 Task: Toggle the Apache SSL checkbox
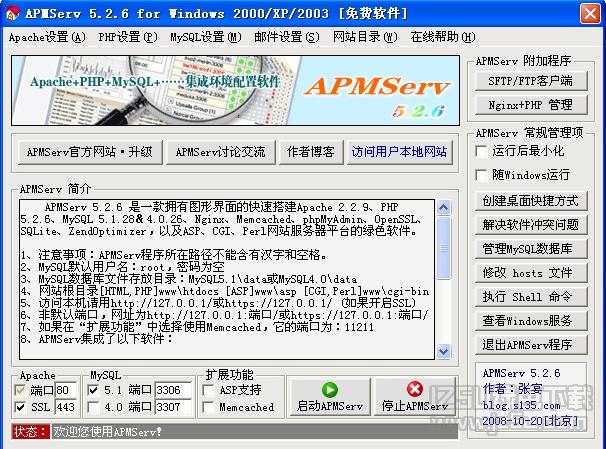(x=20, y=407)
